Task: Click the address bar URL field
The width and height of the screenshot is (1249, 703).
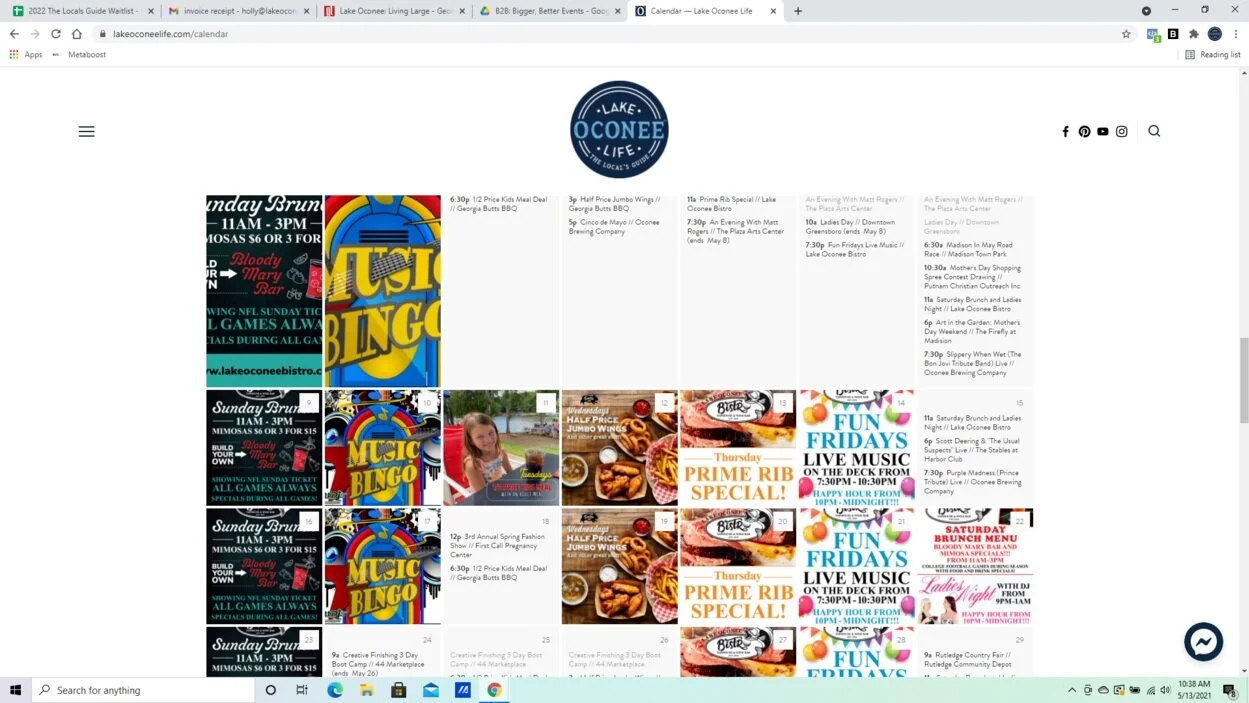Action: click(600, 33)
